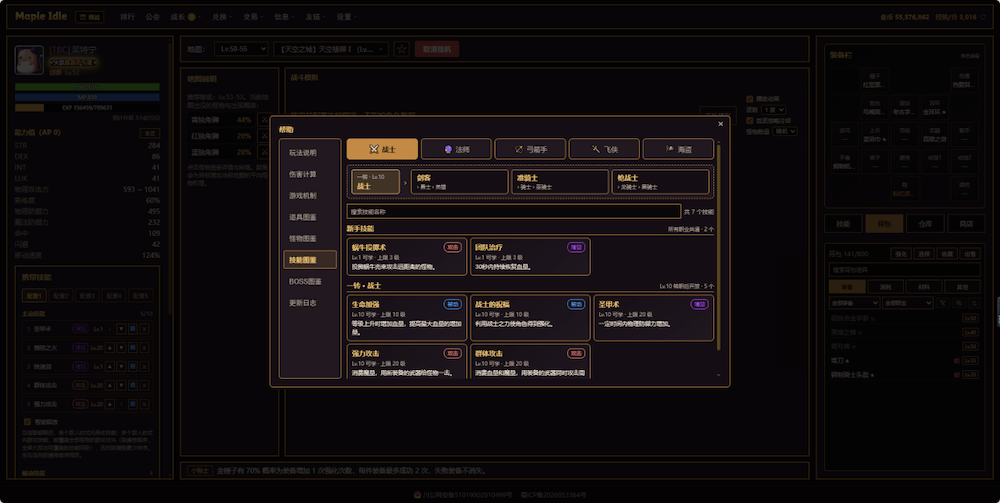Click the star favorite-map icon
This screenshot has width=1000, height=503.
tap(401, 49)
